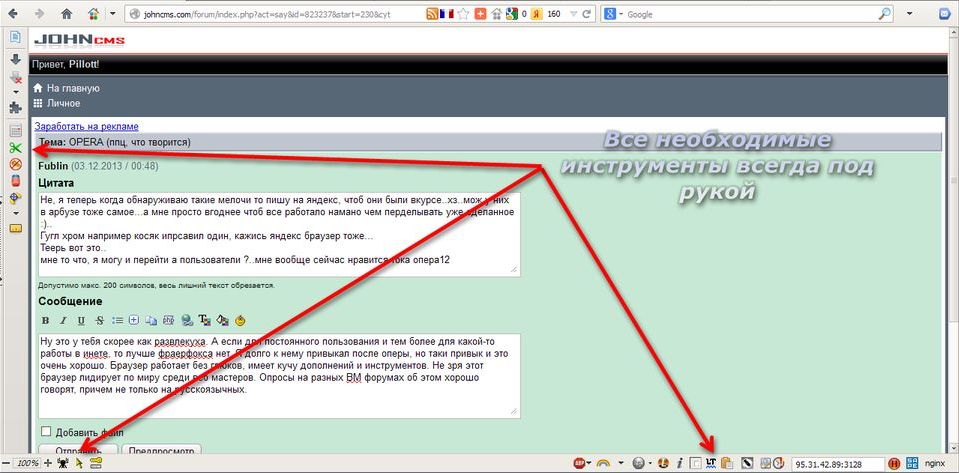The height and width of the screenshot is (473, 959).
Task: Open the "Личное" menu item
Action: pos(62,103)
